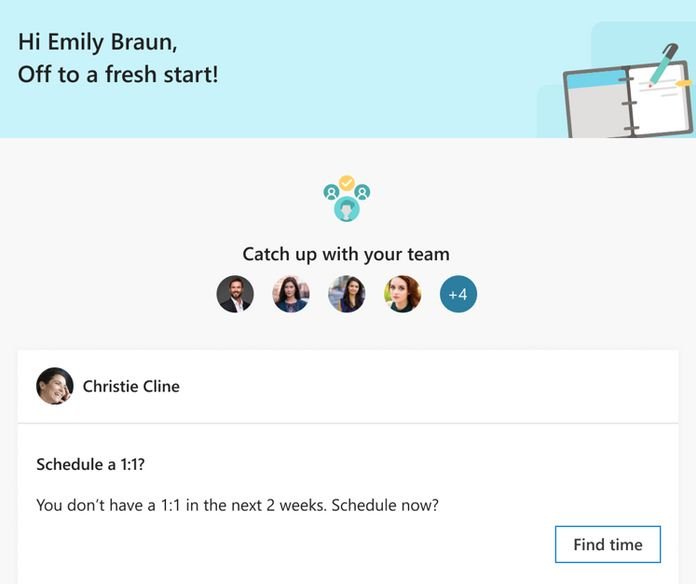Click the small right person in team icon

point(363,191)
